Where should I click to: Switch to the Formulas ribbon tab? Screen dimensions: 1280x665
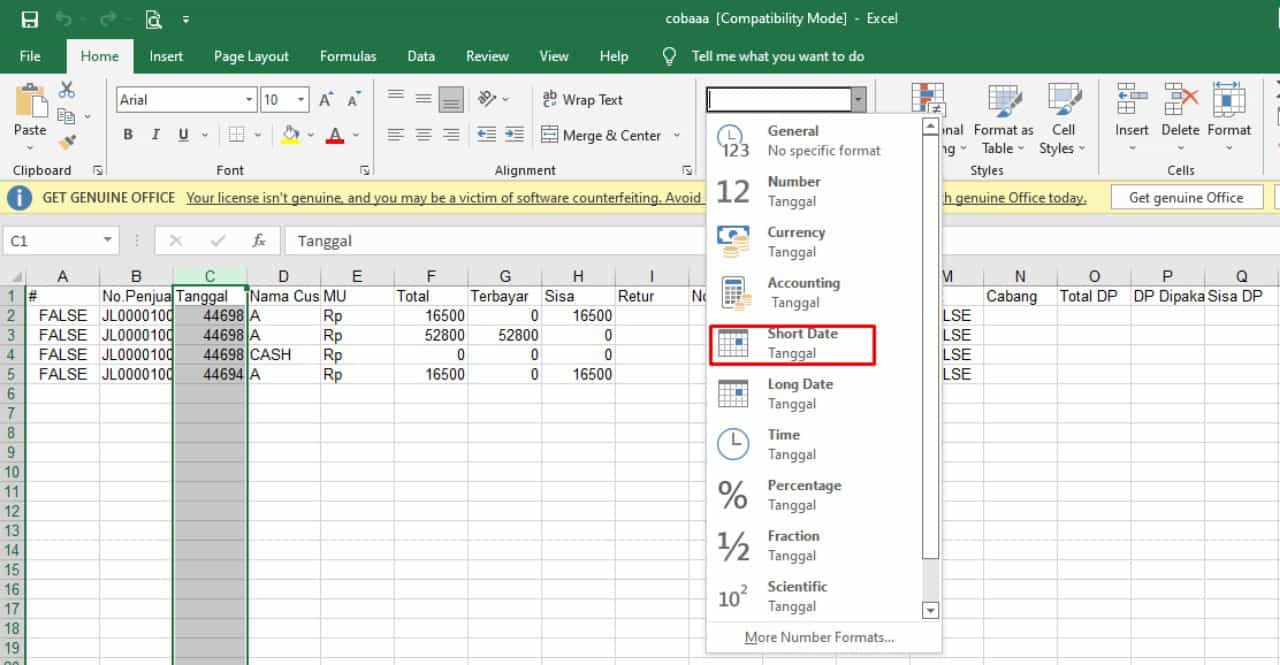click(347, 56)
